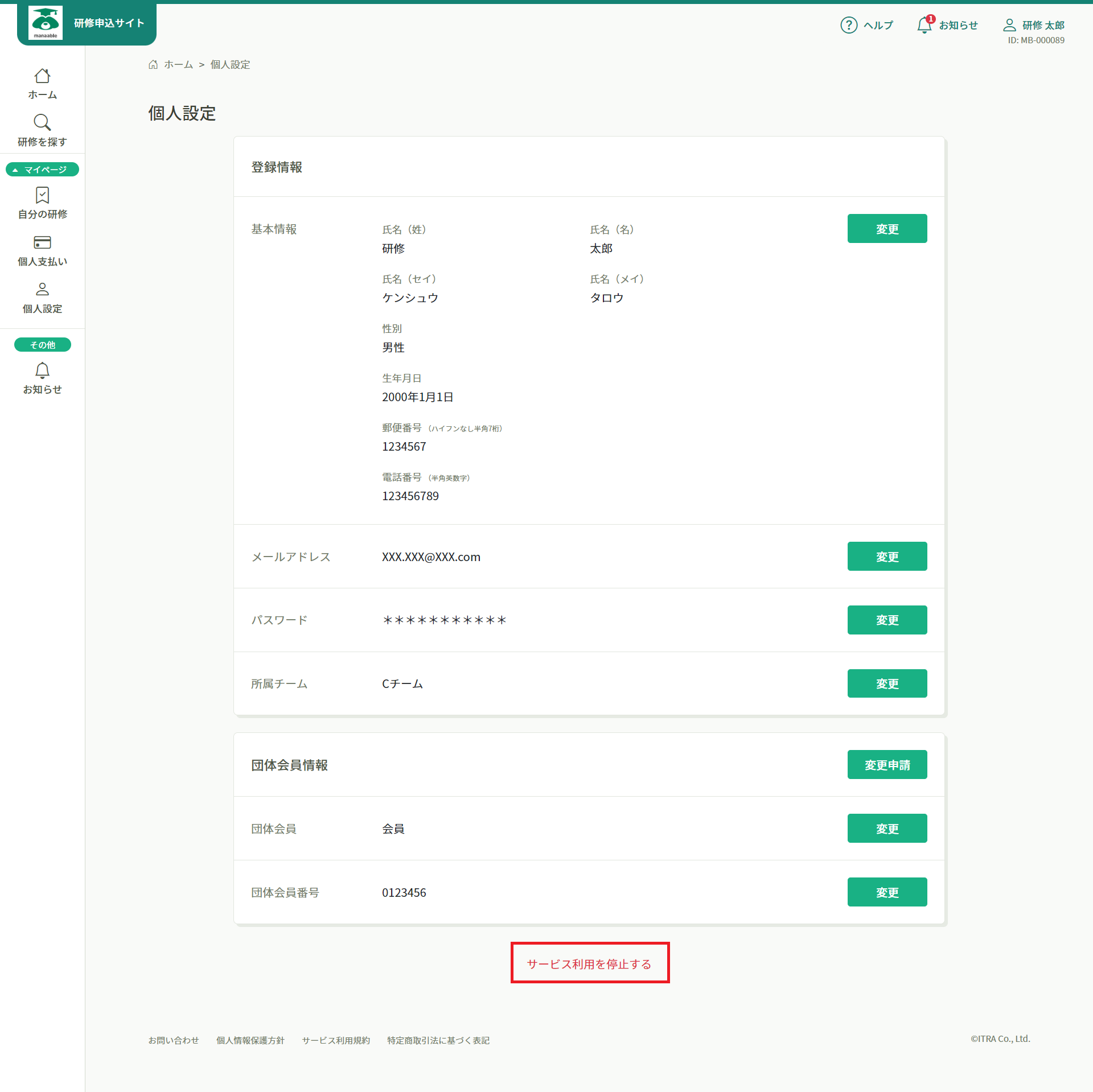Click 変更 button for 団体会員番号
Viewport: 1093px width, 1092px height.
(887, 892)
